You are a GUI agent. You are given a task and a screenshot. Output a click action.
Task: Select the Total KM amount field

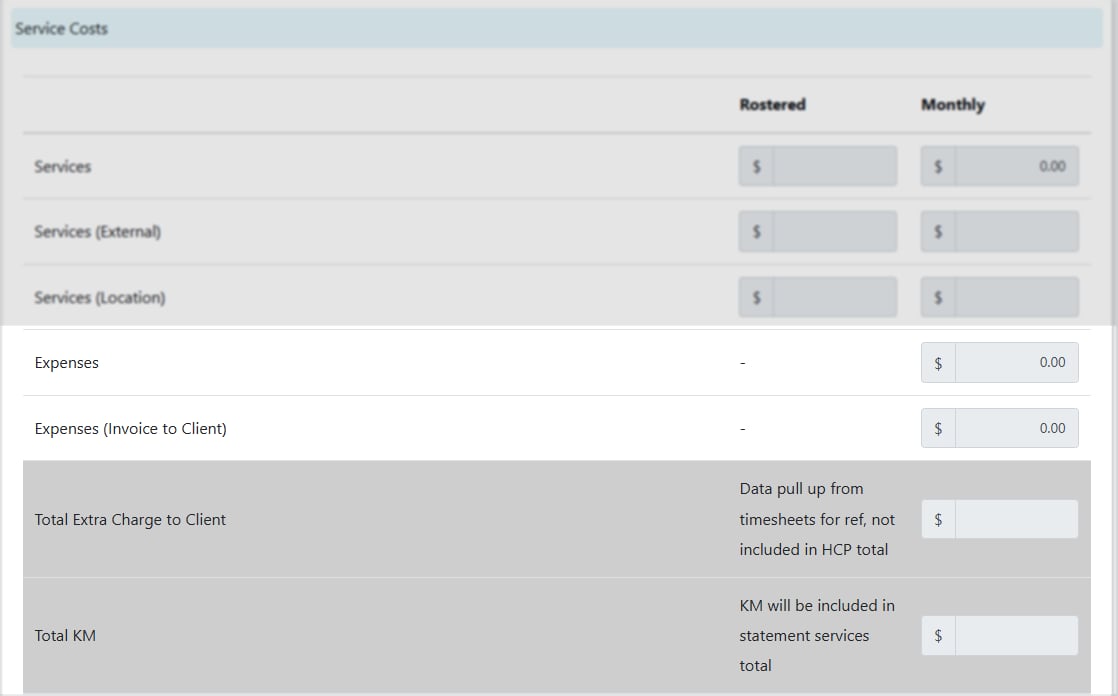(x=1017, y=635)
